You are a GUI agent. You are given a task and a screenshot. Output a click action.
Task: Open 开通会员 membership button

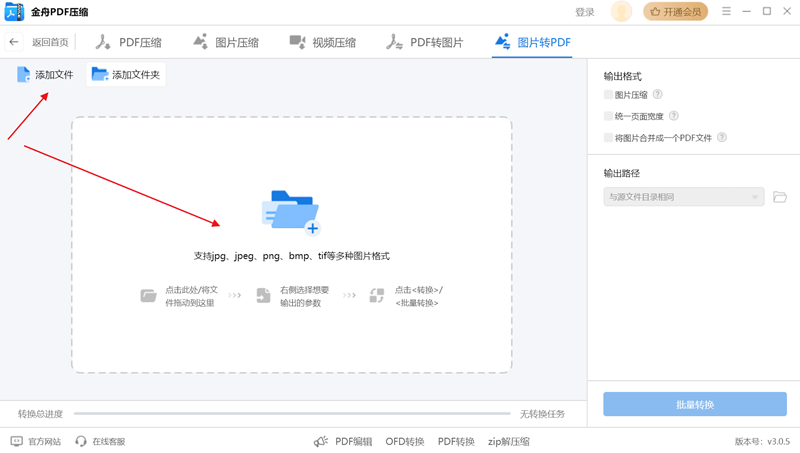click(676, 11)
